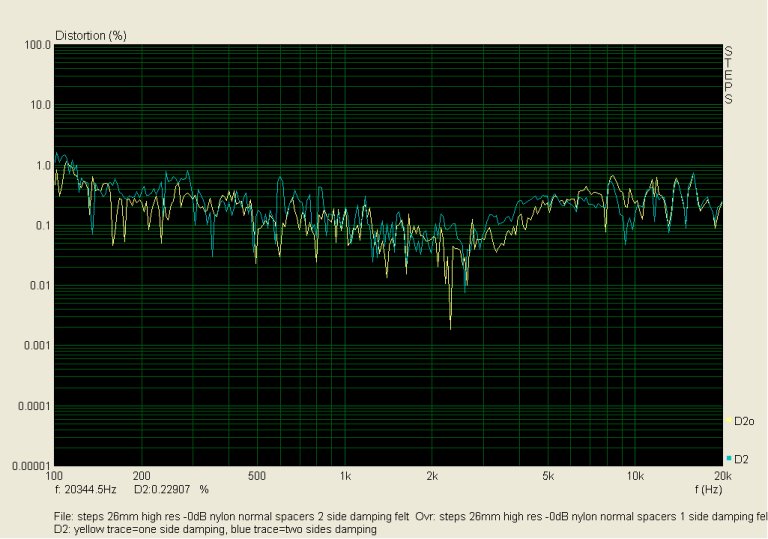Click the 100.0 y-axis label
Screen dimensions: 768x539
(38, 45)
